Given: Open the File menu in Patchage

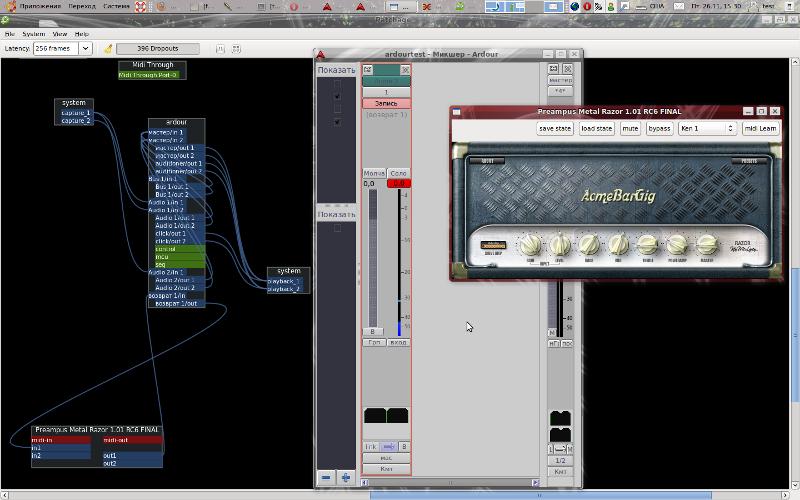Looking at the screenshot, I should [x=10, y=34].
